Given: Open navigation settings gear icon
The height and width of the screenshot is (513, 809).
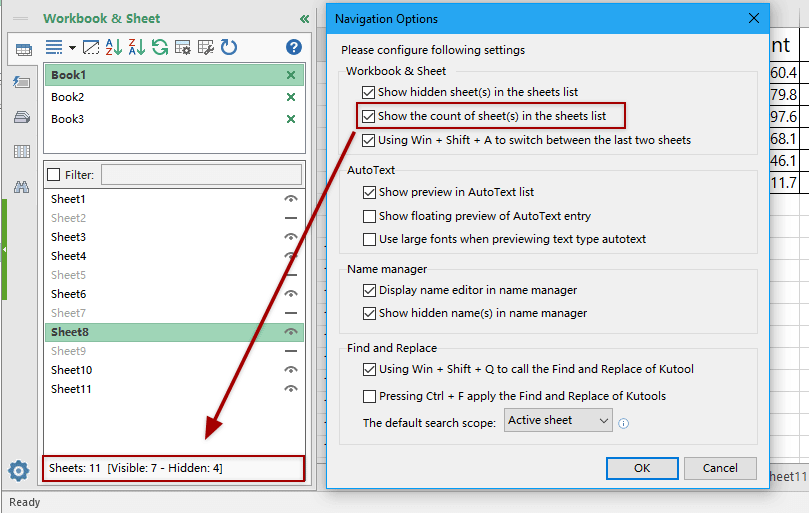Looking at the screenshot, I should click(x=19, y=471).
